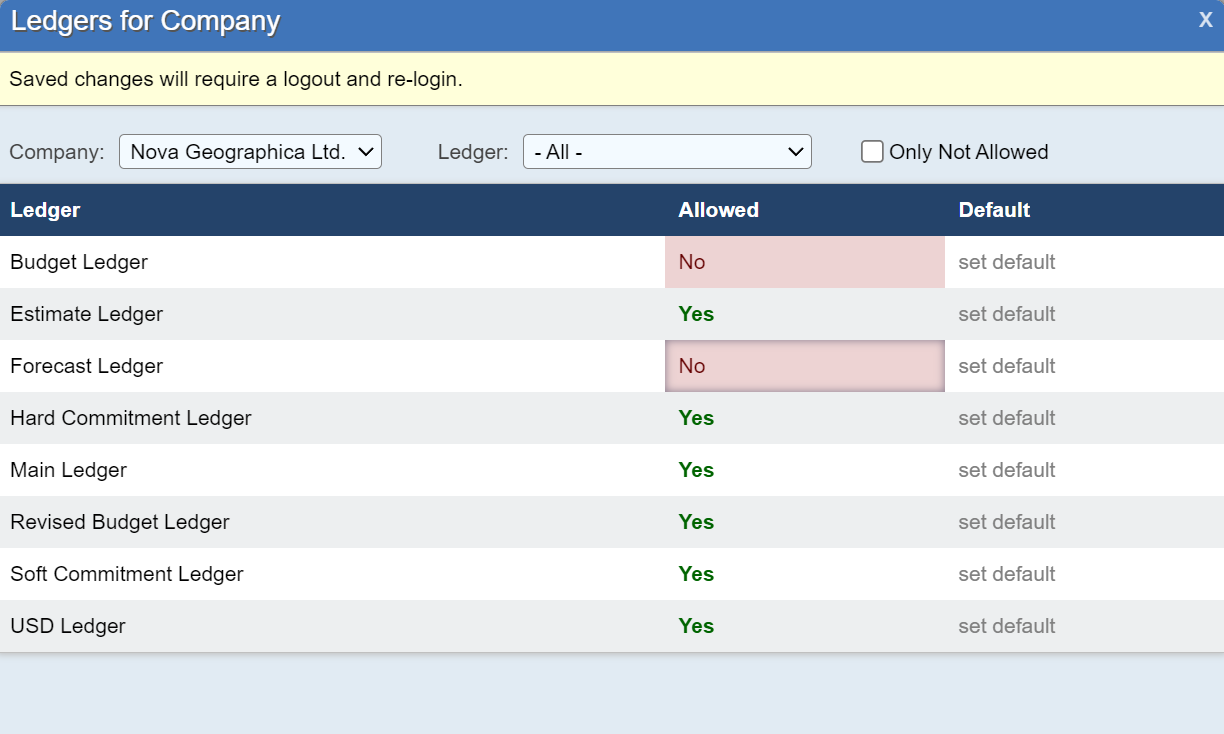Click the Default column header
The width and height of the screenshot is (1224, 734).
[x=994, y=210]
